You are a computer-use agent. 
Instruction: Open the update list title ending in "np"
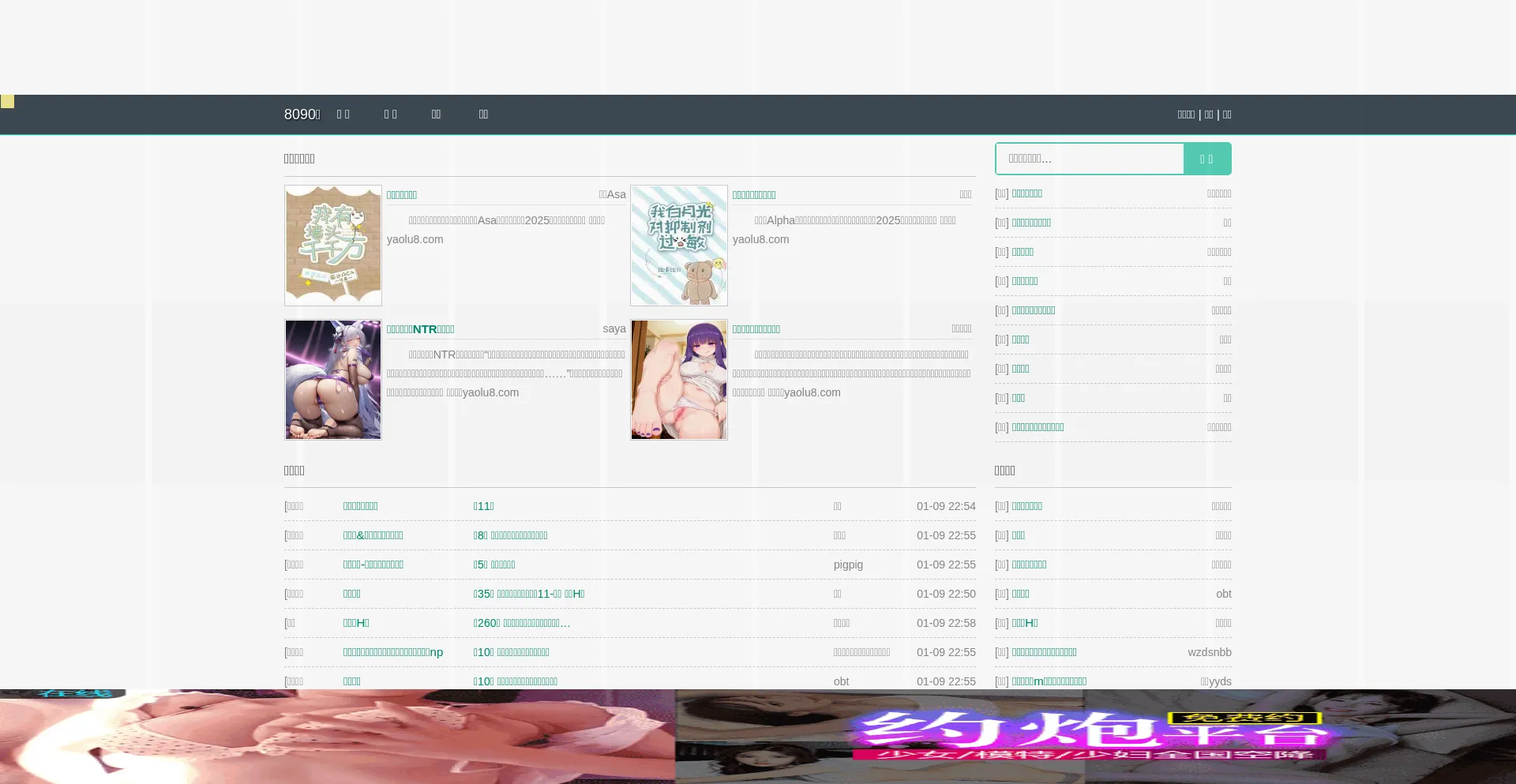(x=392, y=652)
